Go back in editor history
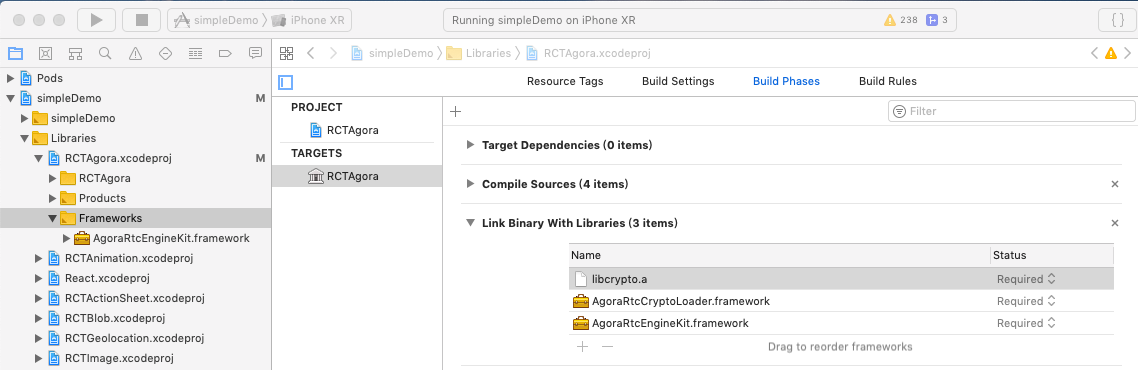The width and height of the screenshot is (1138, 370). (x=310, y=53)
